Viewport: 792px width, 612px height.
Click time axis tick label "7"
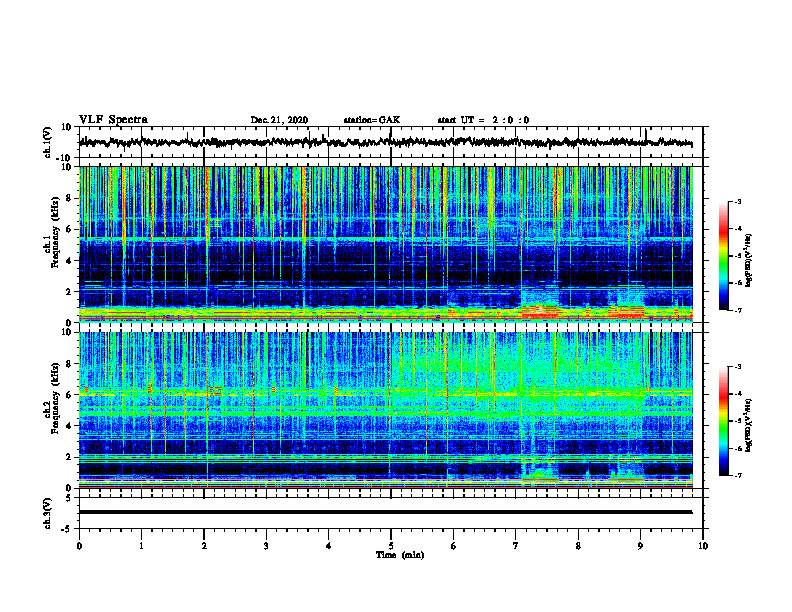516,546
